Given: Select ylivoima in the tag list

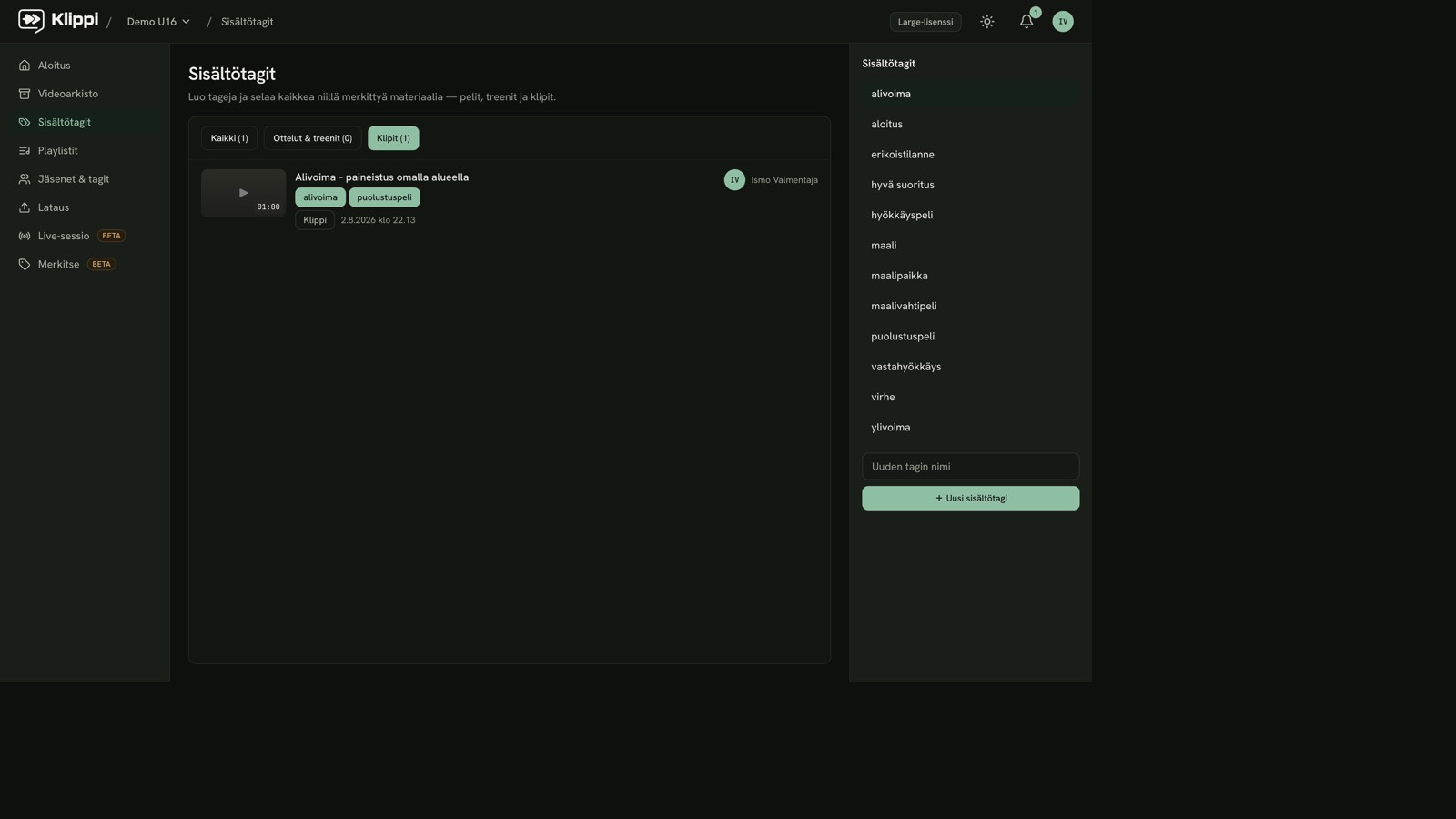Looking at the screenshot, I should tap(971, 428).
